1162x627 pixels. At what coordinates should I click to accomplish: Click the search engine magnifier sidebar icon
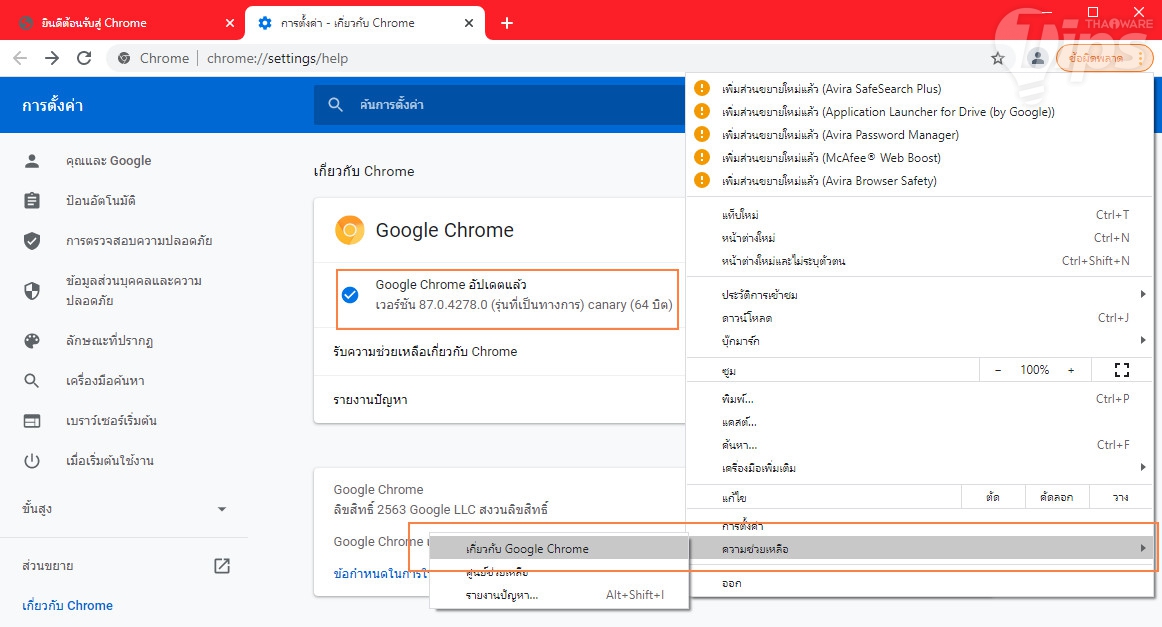point(32,381)
